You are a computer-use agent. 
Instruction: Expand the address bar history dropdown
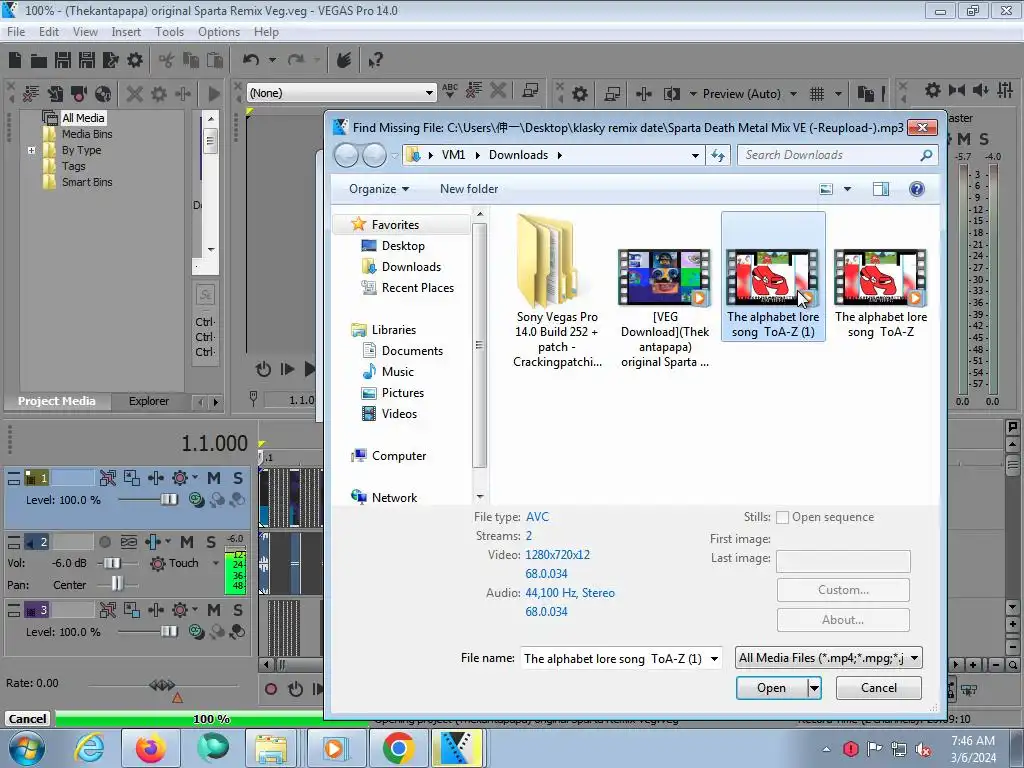coord(696,155)
